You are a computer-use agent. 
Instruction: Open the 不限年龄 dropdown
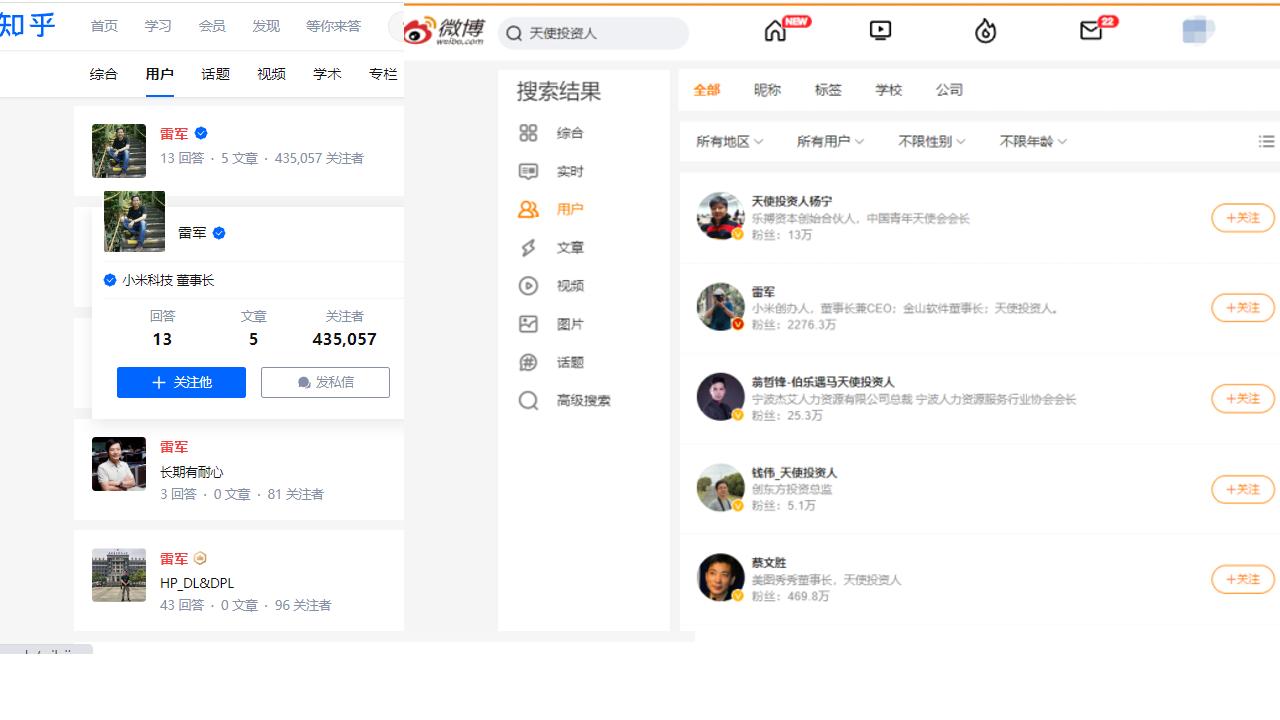(1031, 142)
